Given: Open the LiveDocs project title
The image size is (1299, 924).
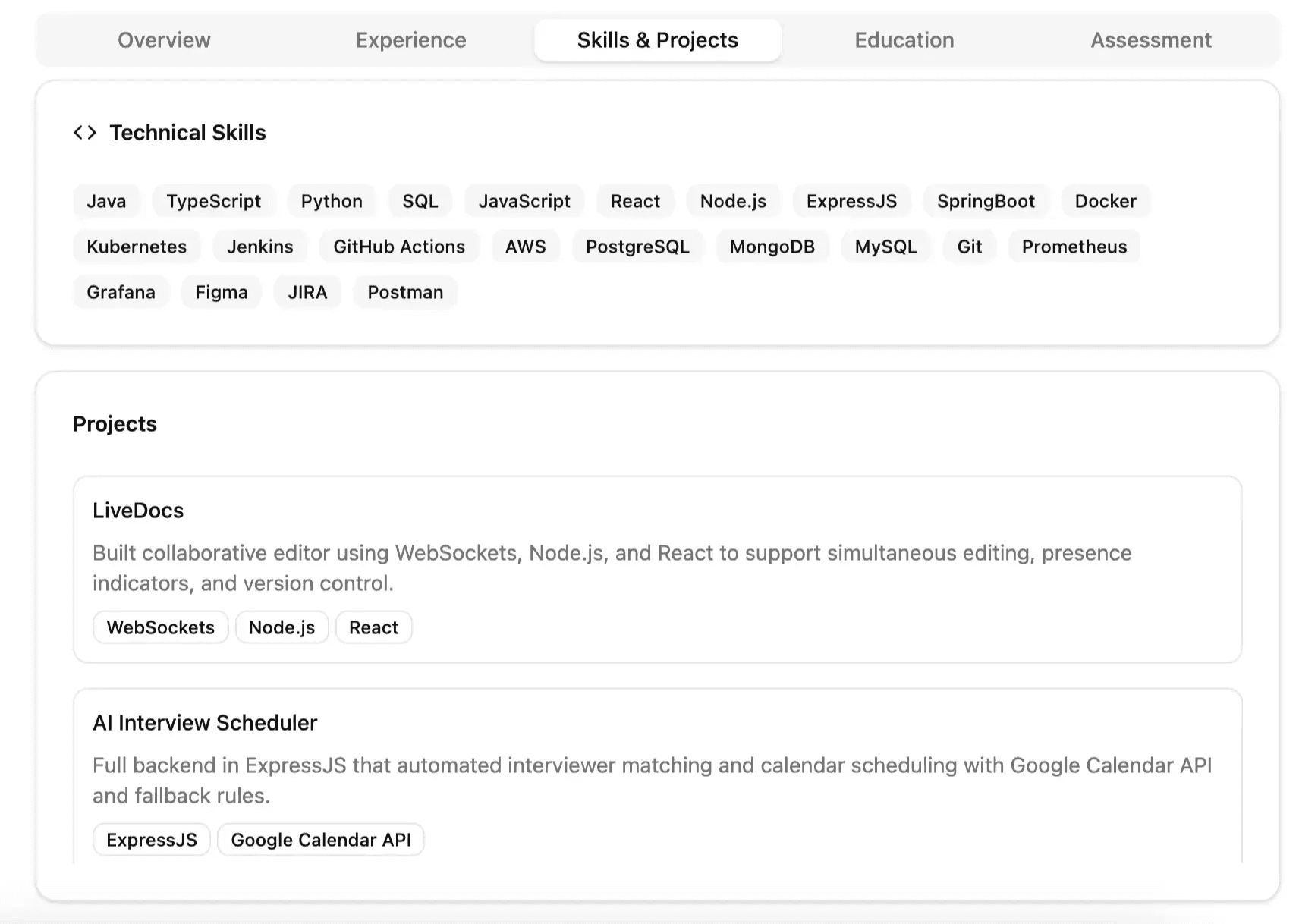Looking at the screenshot, I should click(x=138, y=511).
